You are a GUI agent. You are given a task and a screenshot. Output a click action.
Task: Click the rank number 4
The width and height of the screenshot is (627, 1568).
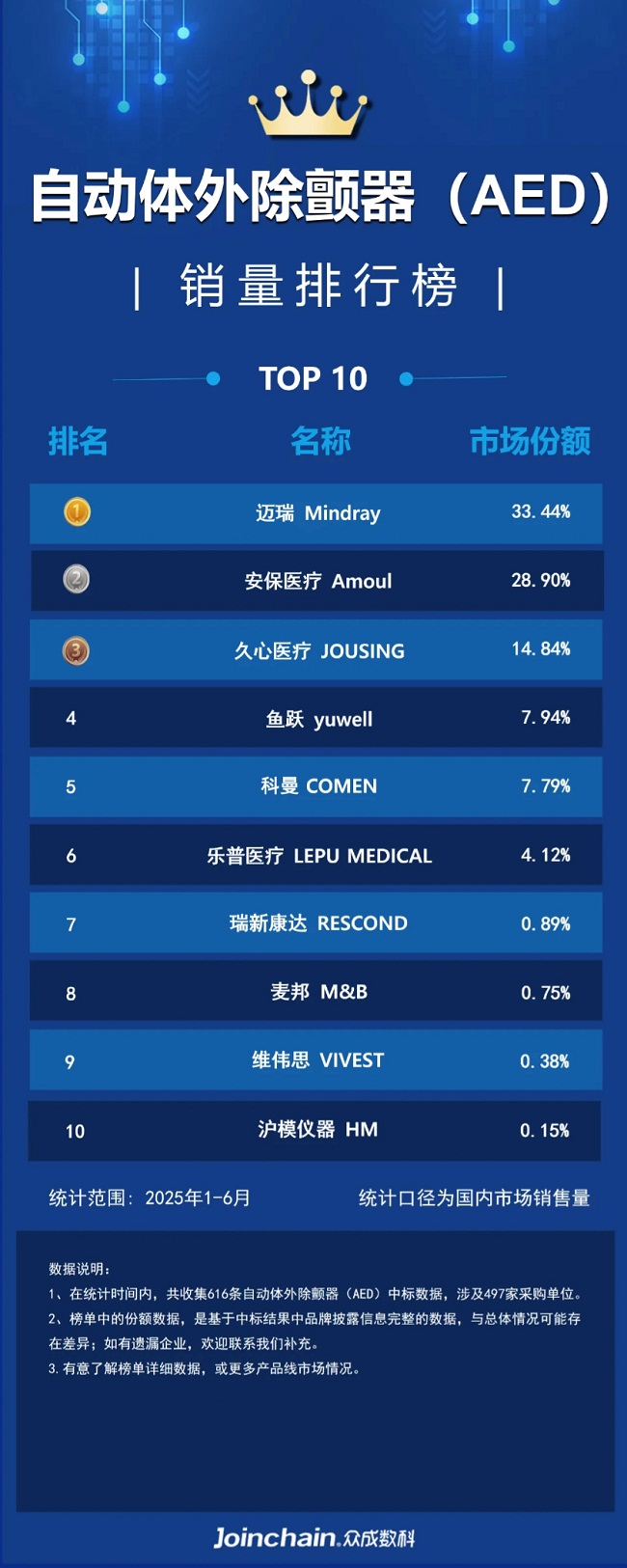point(70,718)
